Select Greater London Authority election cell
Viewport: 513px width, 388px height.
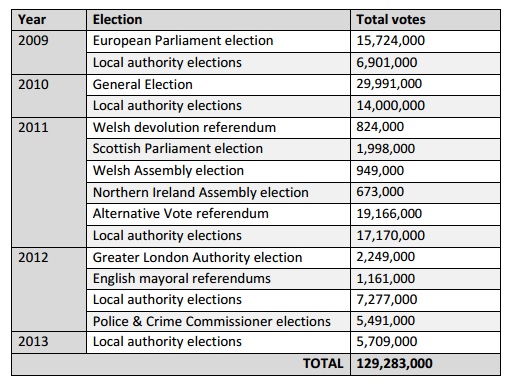[218, 258]
